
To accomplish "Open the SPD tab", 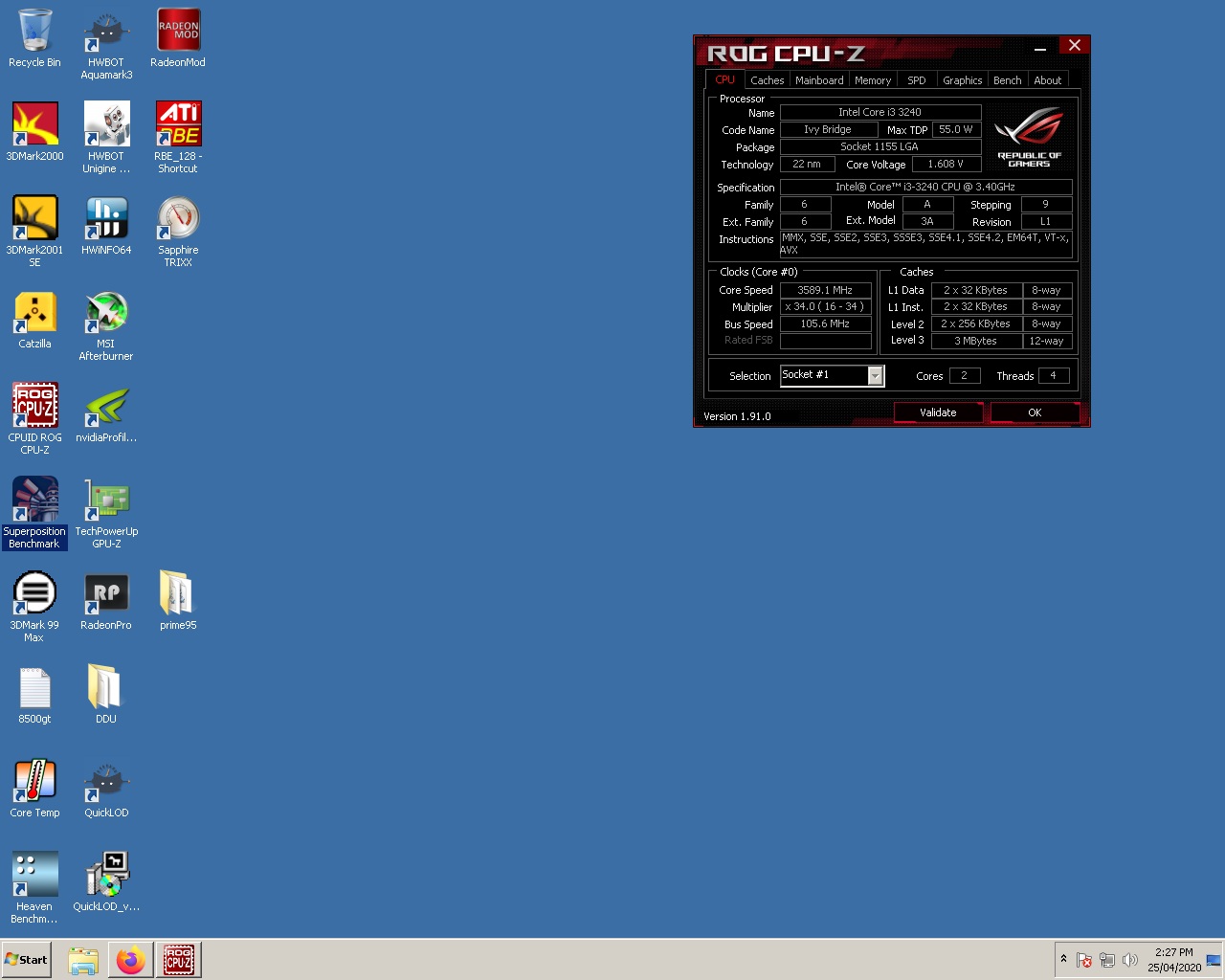I will pos(917,80).
